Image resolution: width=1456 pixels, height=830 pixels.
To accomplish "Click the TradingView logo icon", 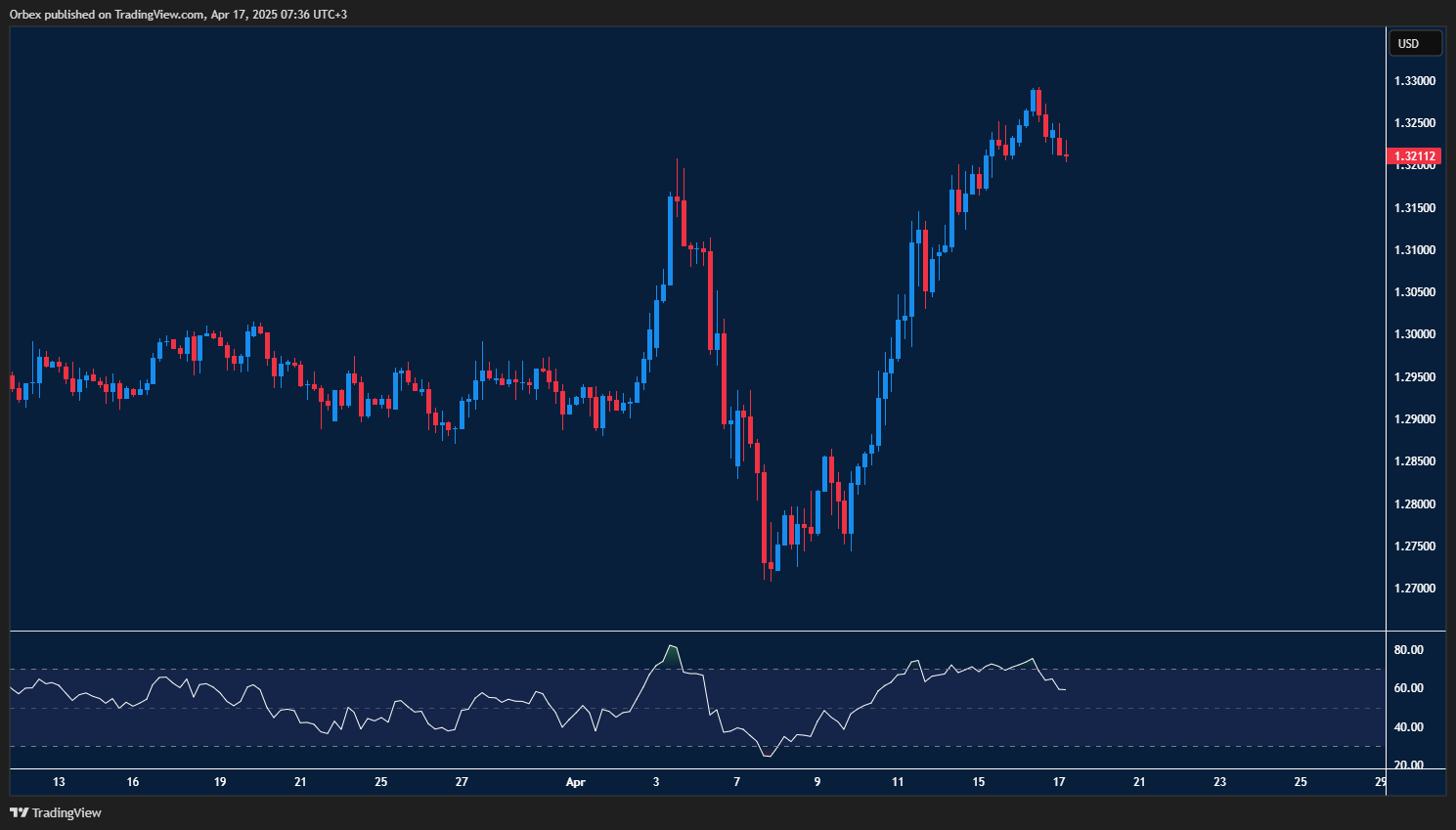I will tap(19, 812).
